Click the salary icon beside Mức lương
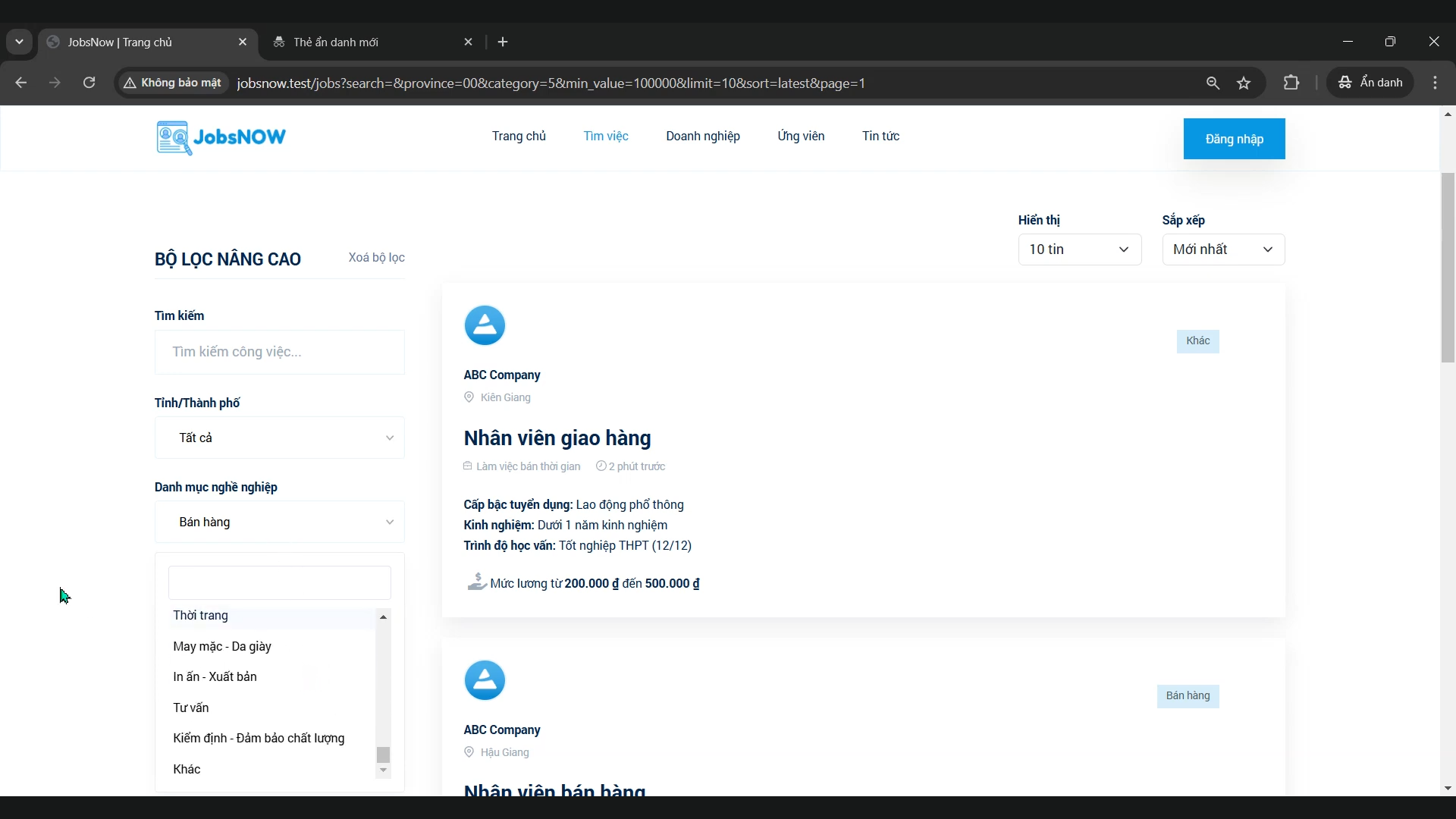 tap(477, 582)
